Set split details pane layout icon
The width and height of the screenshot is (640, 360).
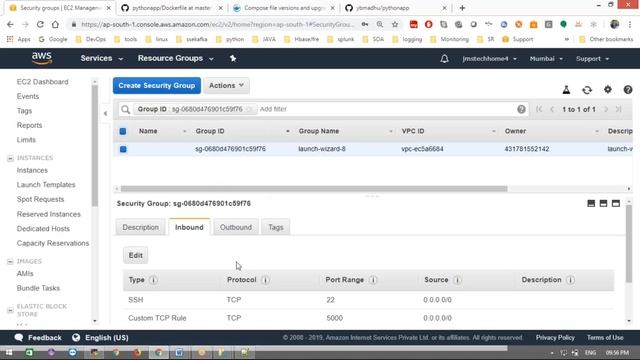[x=603, y=203]
